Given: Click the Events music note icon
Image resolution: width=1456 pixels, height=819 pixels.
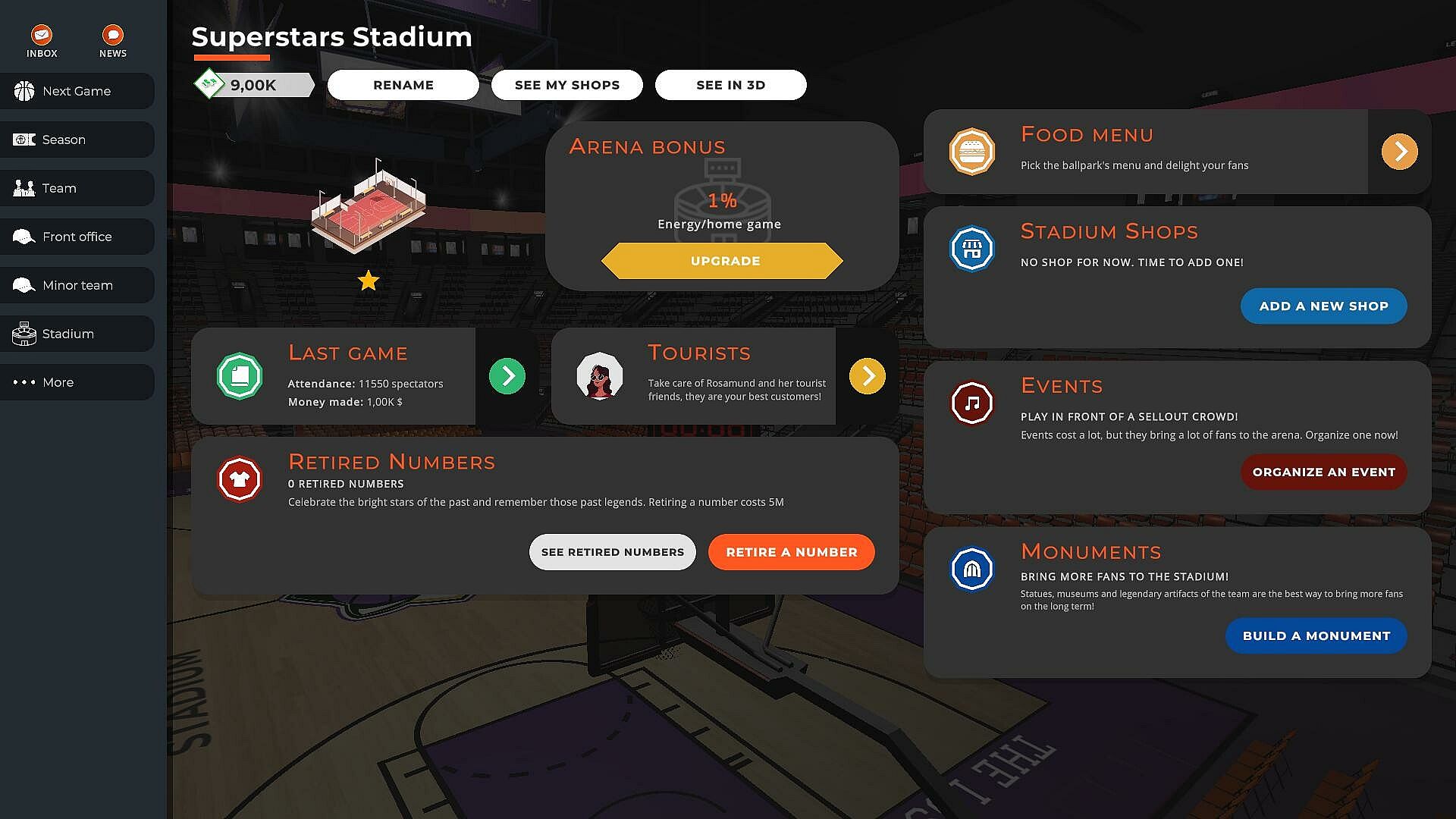Looking at the screenshot, I should tap(971, 403).
